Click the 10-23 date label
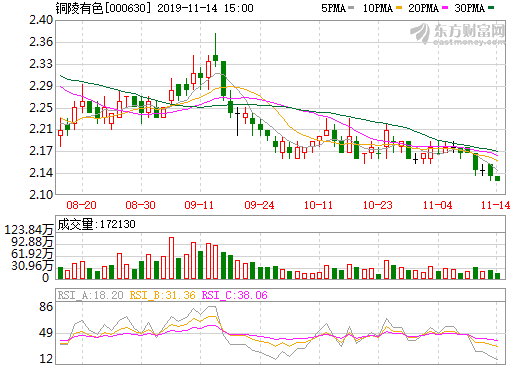520x365 pixels. (378, 205)
